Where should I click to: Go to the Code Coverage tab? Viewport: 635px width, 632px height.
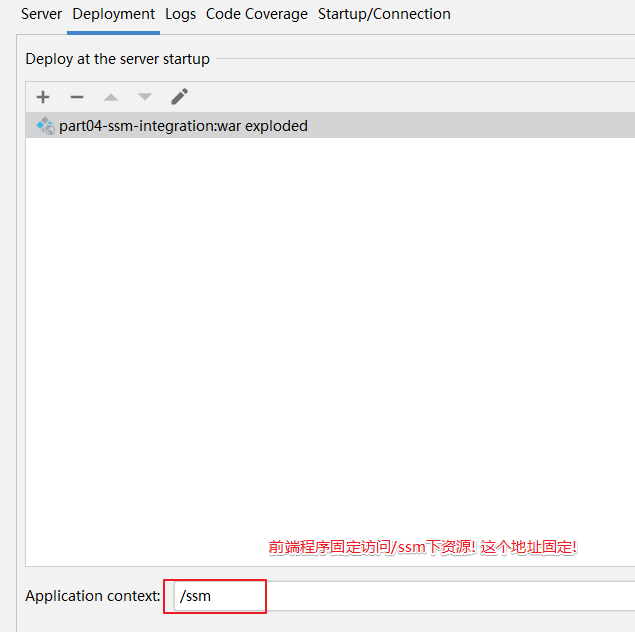pyautogui.click(x=257, y=14)
